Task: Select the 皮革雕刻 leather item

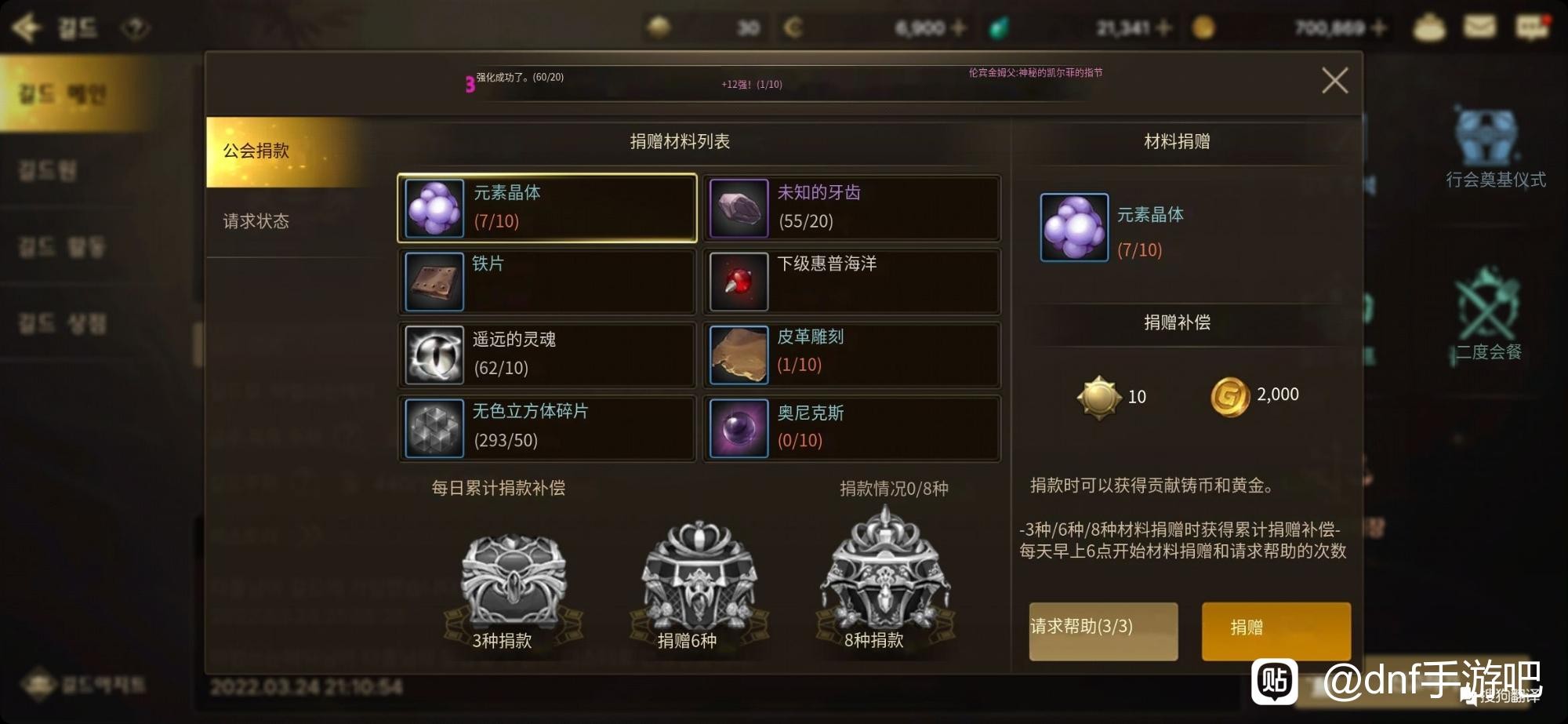Action: [851, 355]
